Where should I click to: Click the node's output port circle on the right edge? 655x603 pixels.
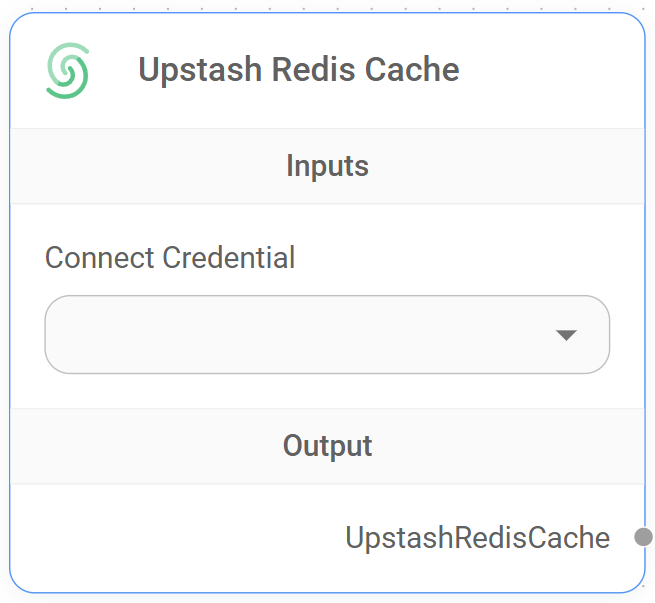point(643,537)
